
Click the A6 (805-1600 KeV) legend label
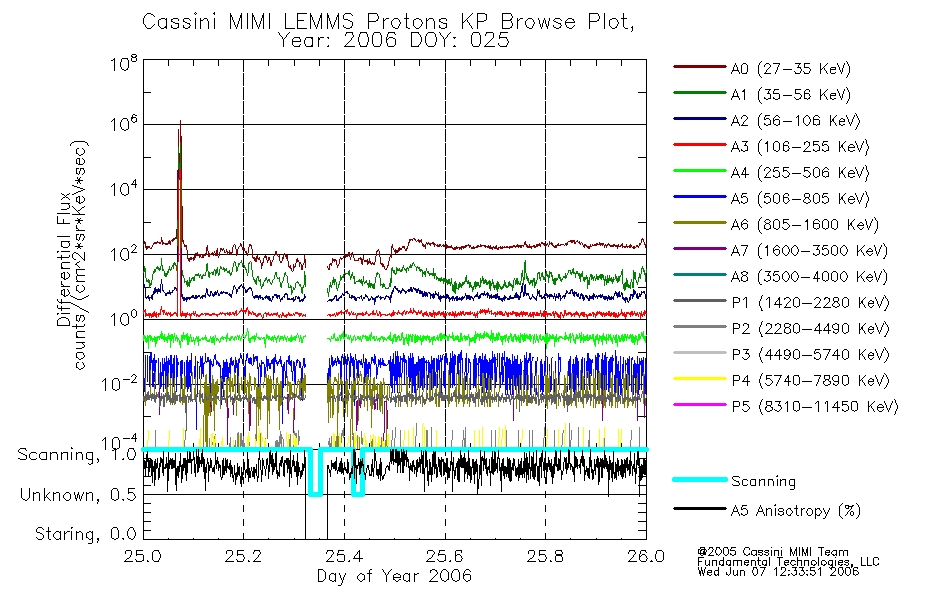[x=805, y=225]
